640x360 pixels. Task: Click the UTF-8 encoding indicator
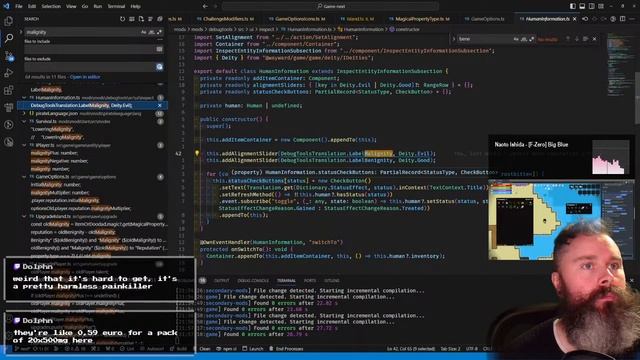[x=471, y=349]
